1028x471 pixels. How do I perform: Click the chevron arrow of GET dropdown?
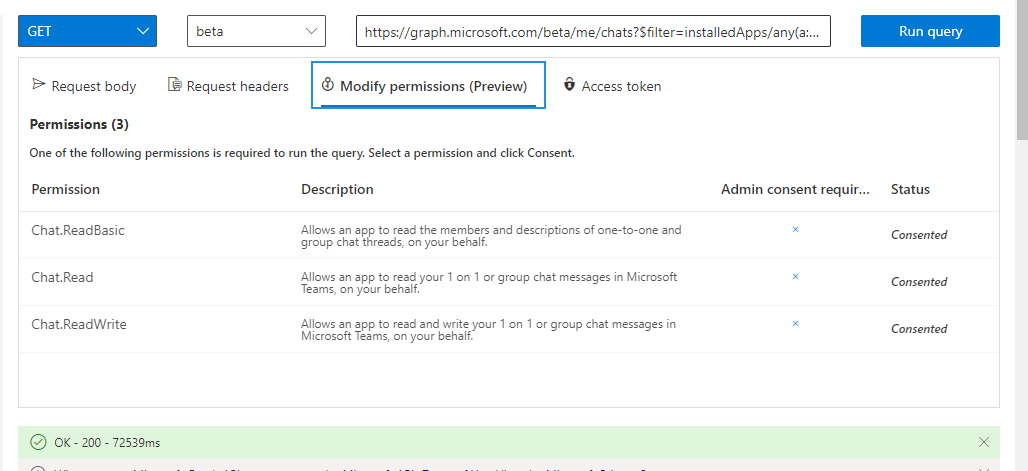coord(142,31)
